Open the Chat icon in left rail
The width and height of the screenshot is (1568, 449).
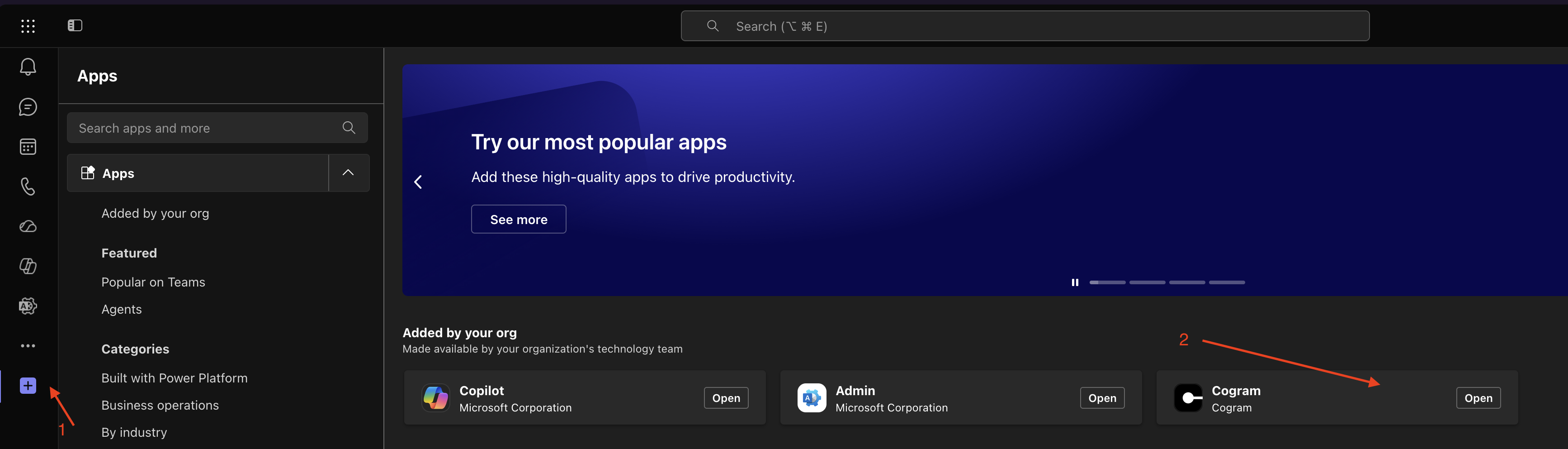pos(28,107)
